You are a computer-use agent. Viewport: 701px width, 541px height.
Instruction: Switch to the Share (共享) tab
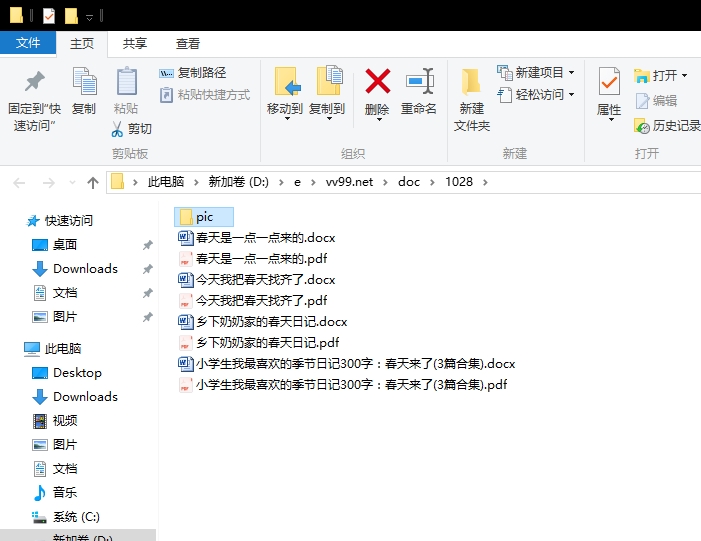click(x=135, y=44)
